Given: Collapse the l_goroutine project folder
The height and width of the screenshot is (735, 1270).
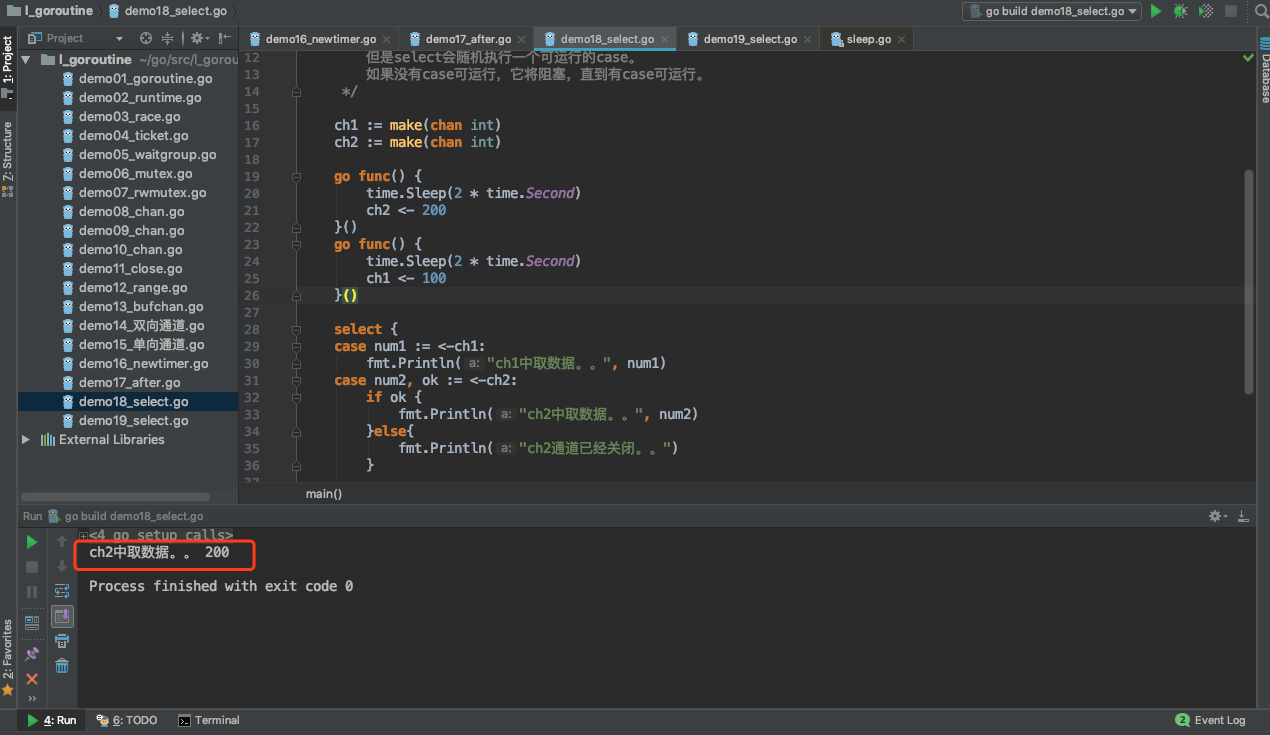Looking at the screenshot, I should [x=27, y=60].
